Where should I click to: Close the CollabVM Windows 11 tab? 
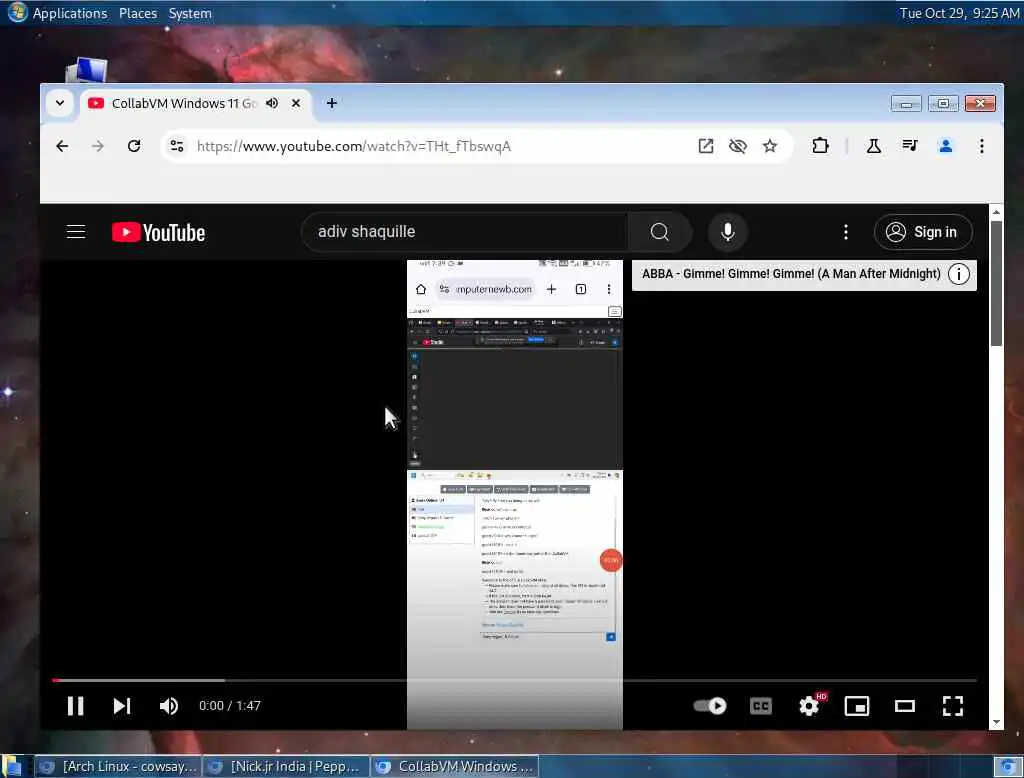tap(296, 103)
